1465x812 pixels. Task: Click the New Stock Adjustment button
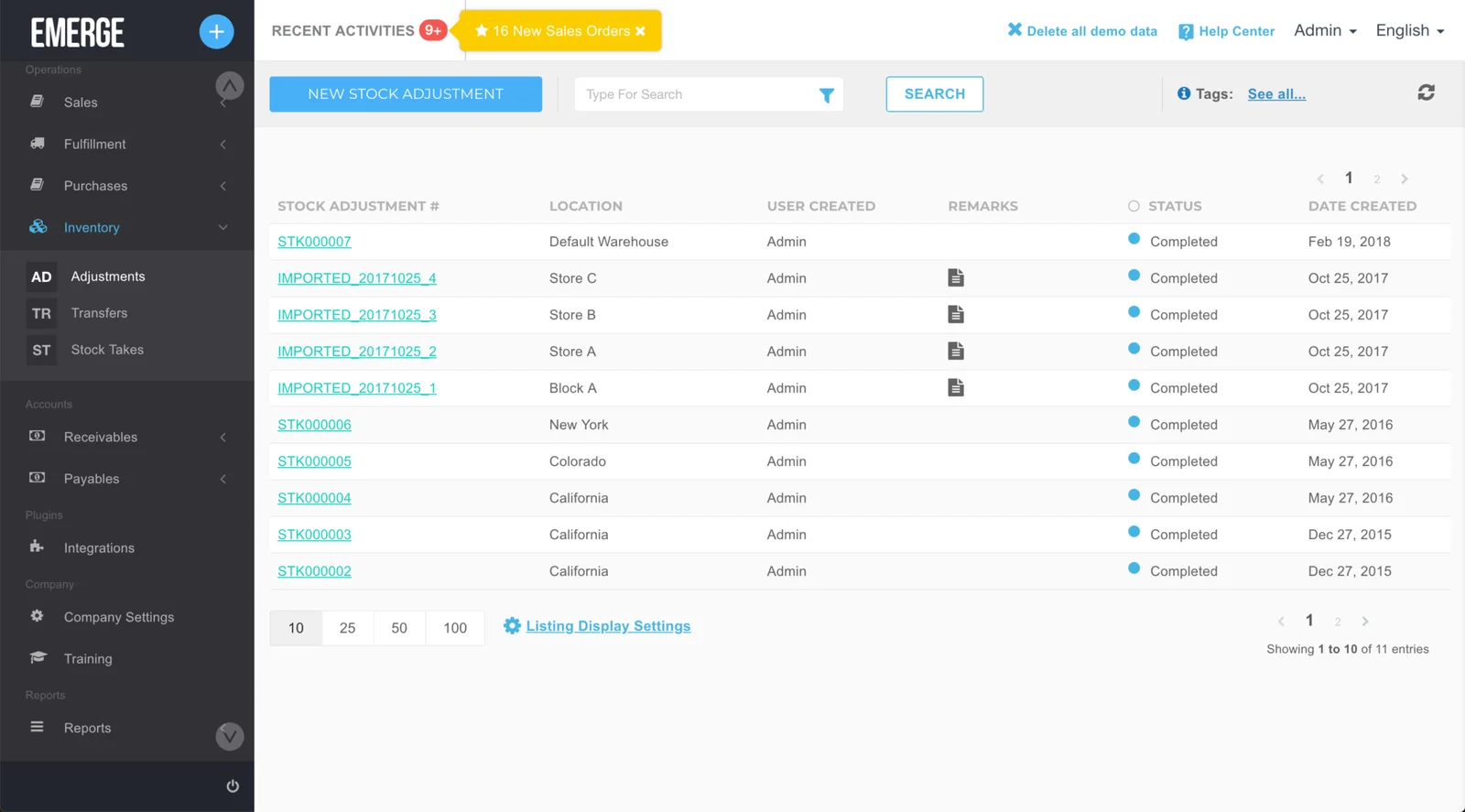click(x=405, y=94)
